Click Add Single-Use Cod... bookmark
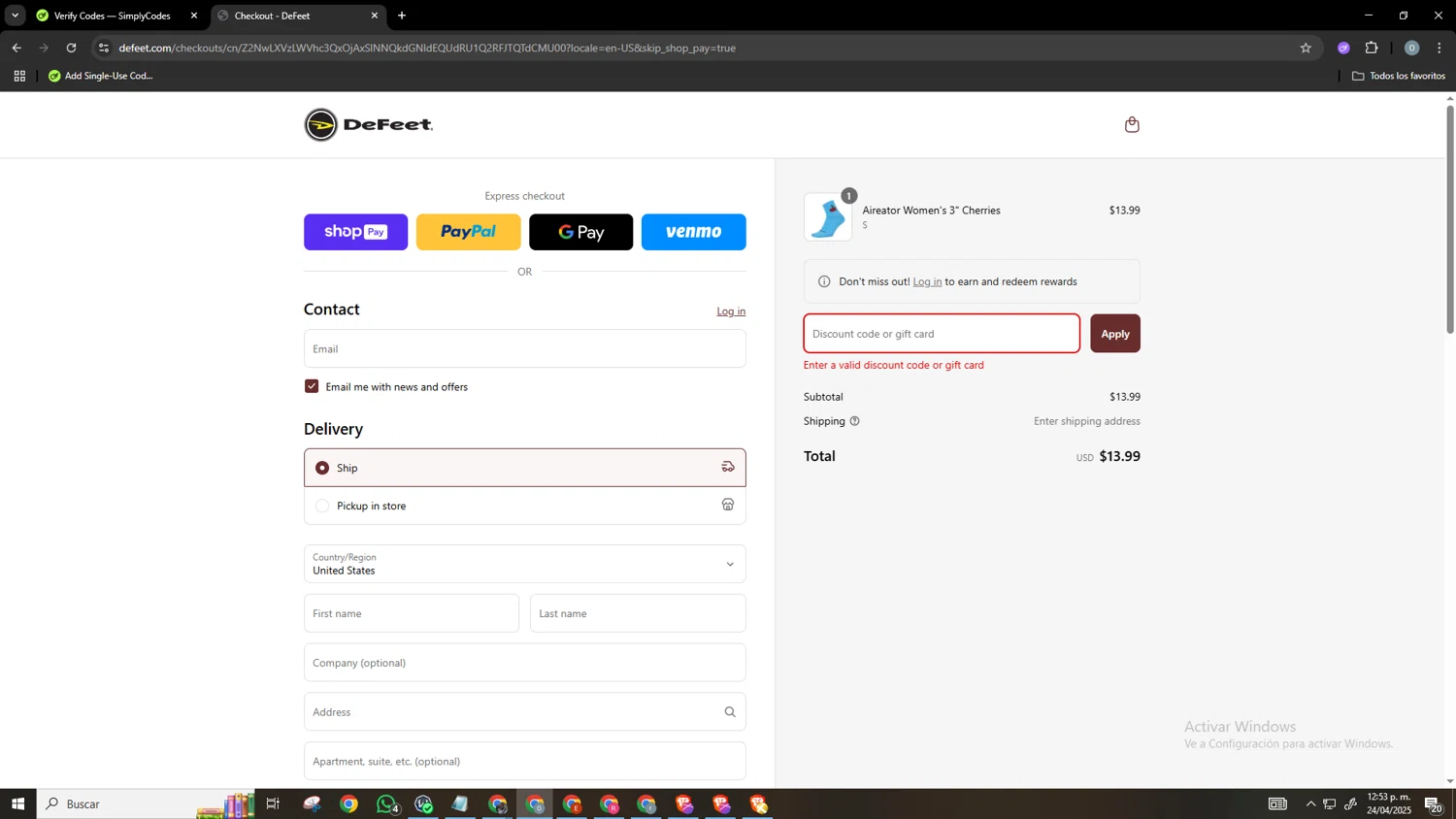The height and width of the screenshot is (819, 1456). tap(101, 76)
